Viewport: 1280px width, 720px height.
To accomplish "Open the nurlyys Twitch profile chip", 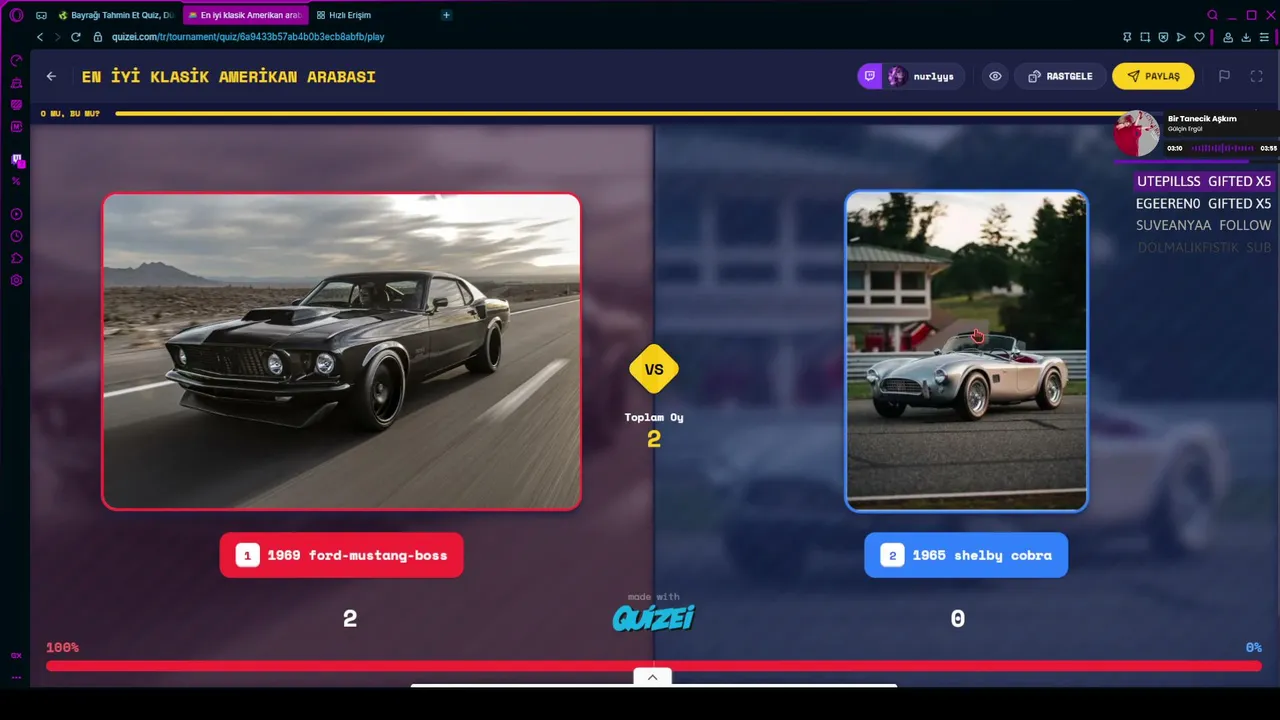I will point(910,76).
